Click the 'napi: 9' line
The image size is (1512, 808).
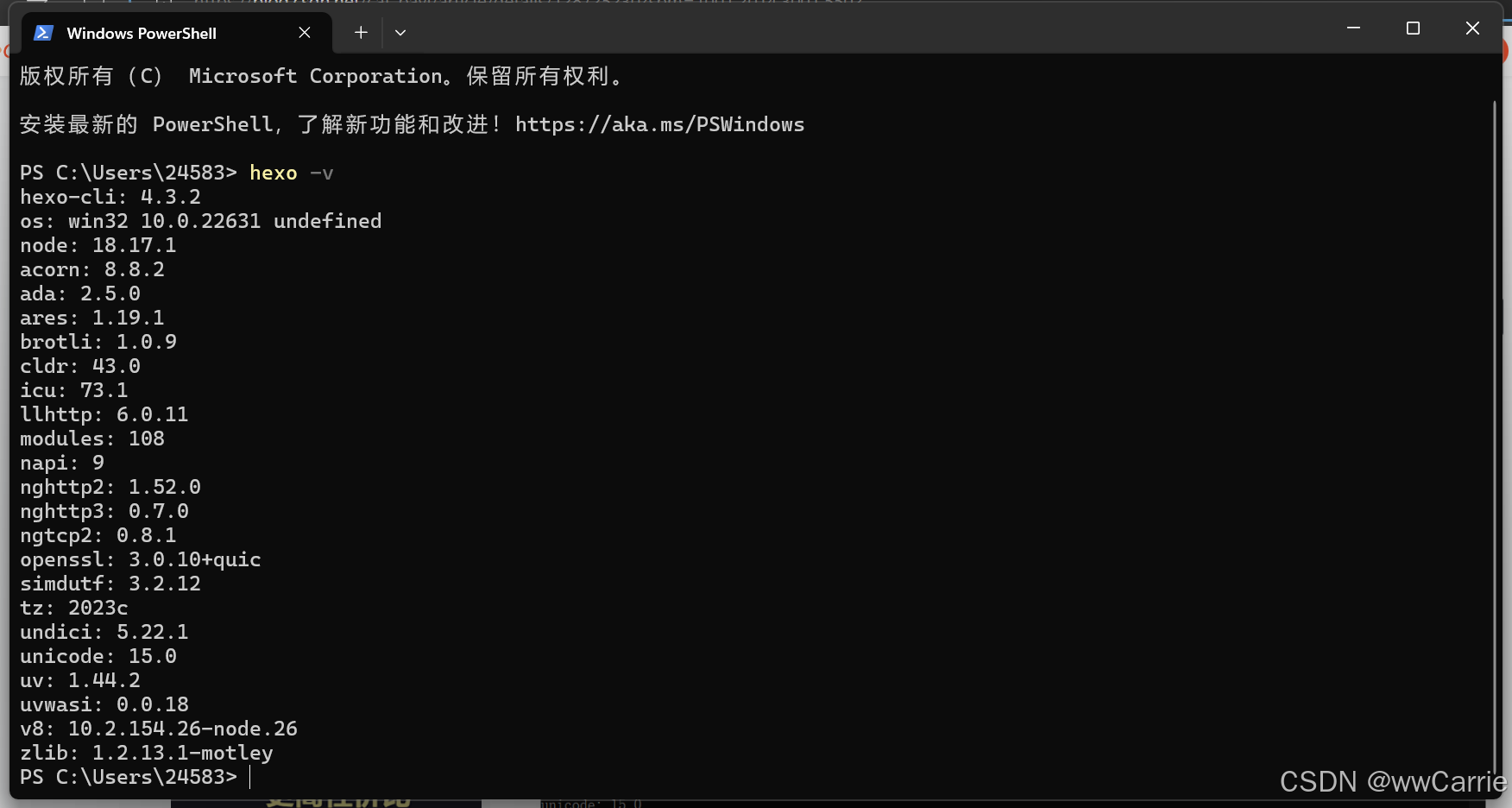point(62,464)
